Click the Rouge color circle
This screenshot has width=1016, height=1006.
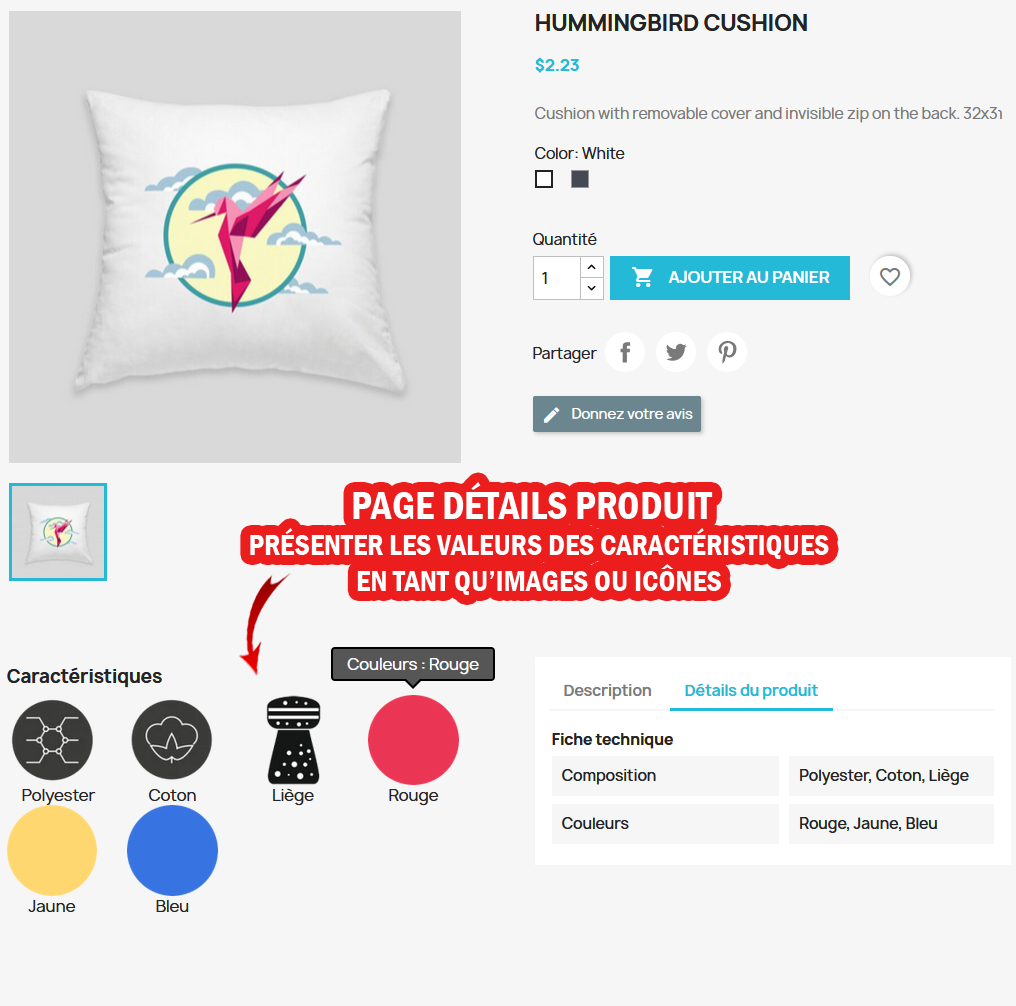pos(413,740)
